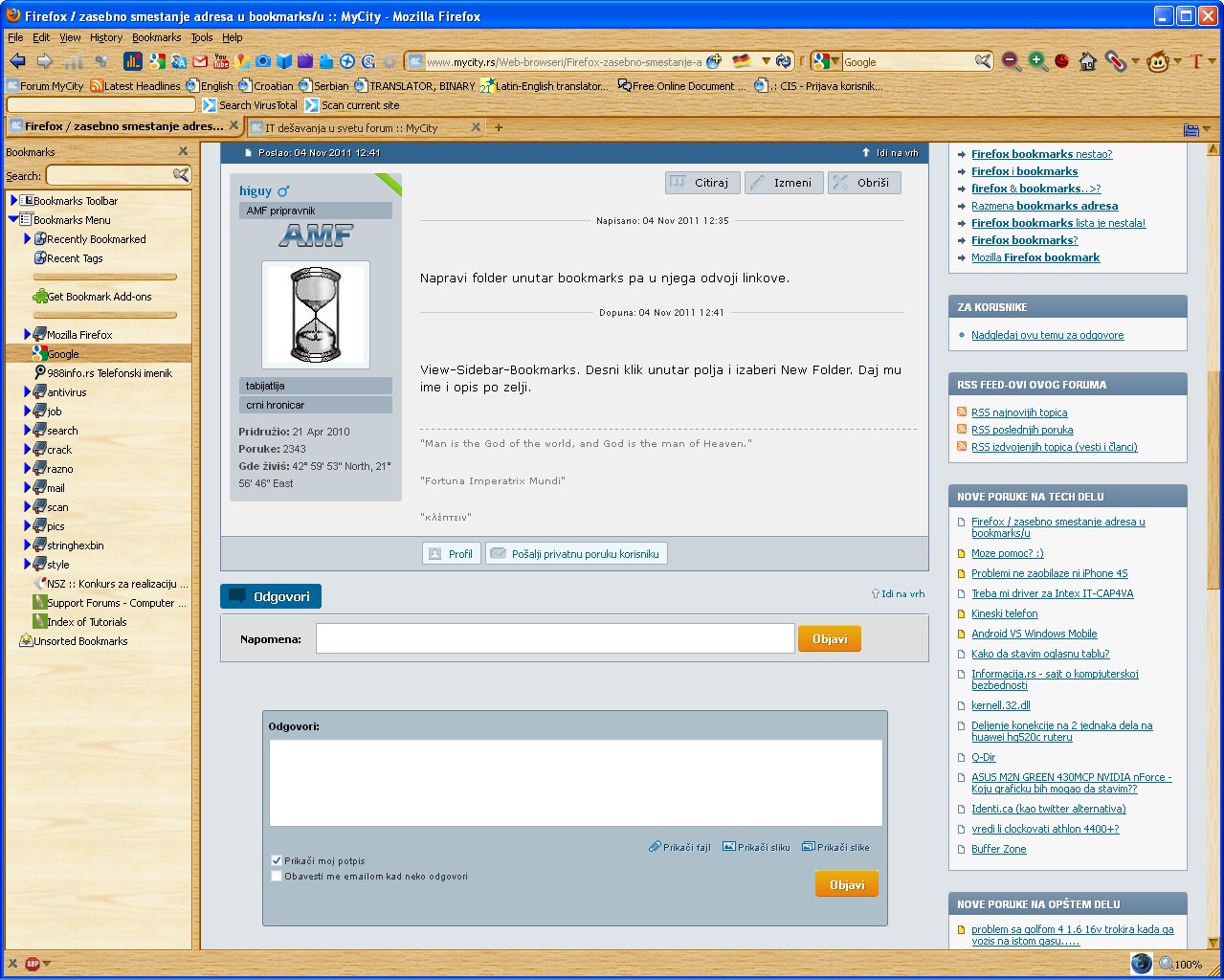Collapse Bookmarks Menu tree node
The height and width of the screenshot is (980, 1224).
(x=13, y=219)
